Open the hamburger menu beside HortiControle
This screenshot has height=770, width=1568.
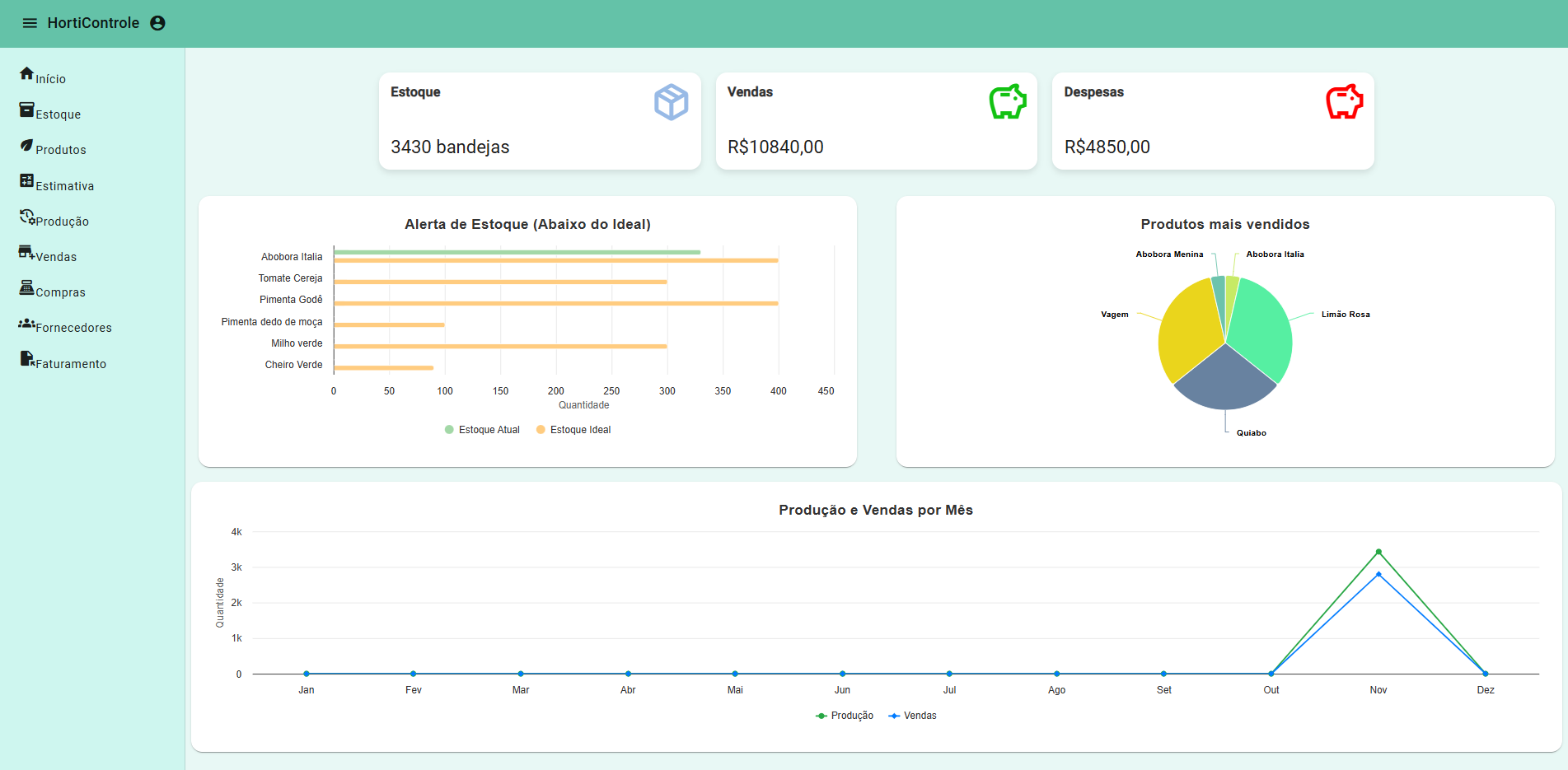[x=30, y=23]
